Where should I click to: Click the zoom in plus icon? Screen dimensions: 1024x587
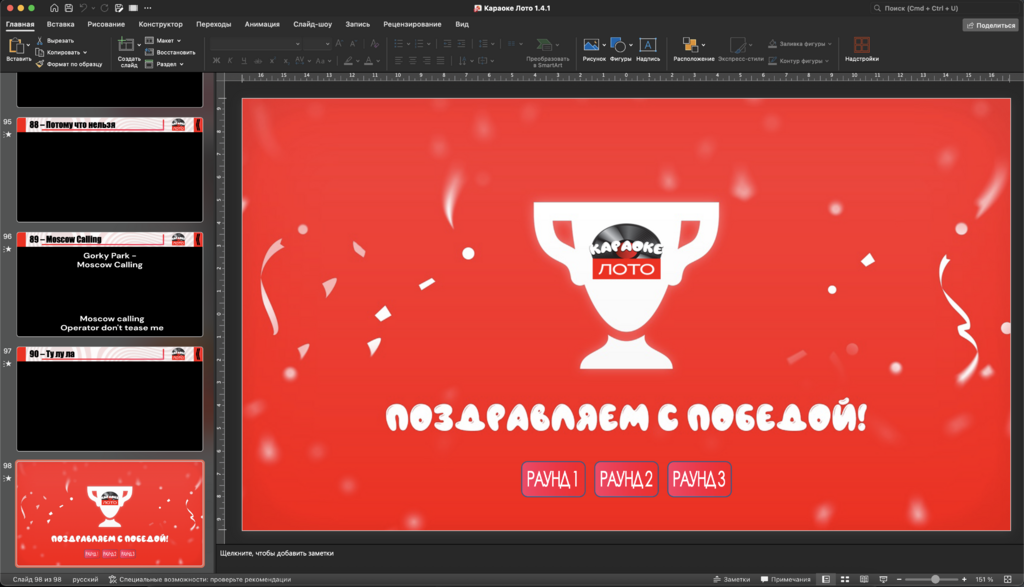click(964, 579)
